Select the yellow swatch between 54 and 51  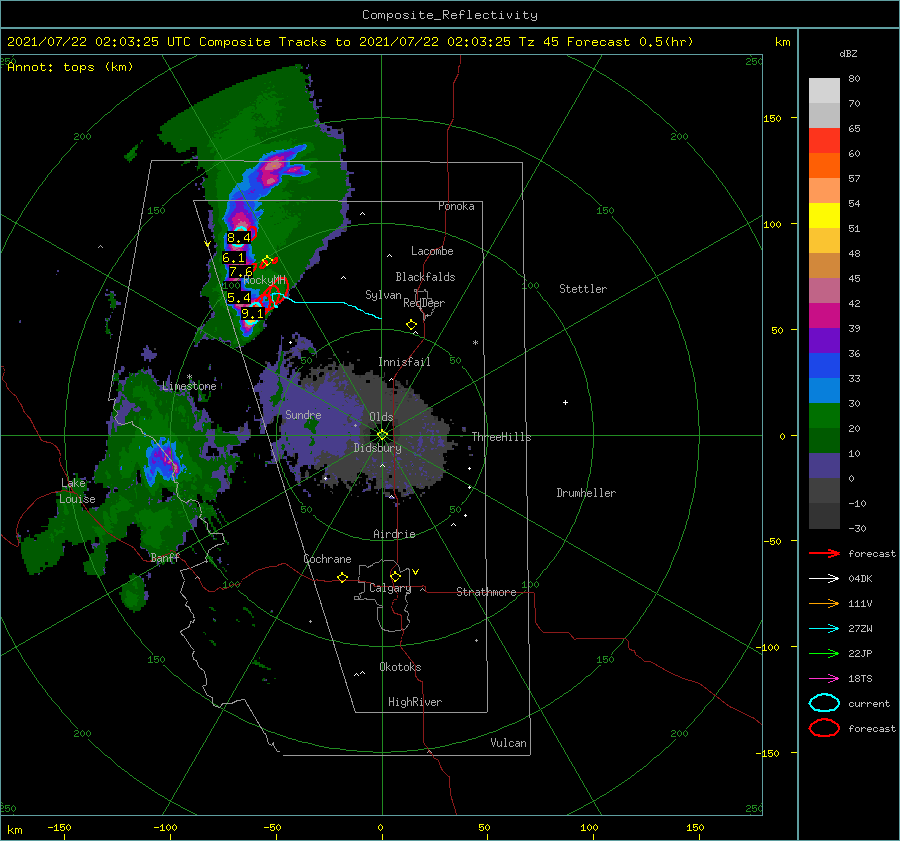[x=824, y=216]
